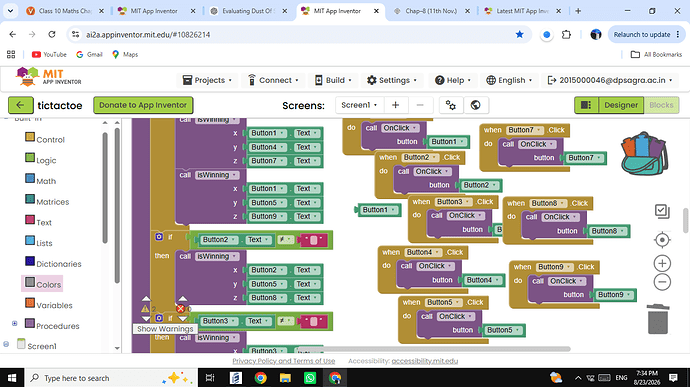Open the not-equal operator dropdown for Button2
Image resolution: width=690 pixels, height=387 pixels.
[x=286, y=240]
